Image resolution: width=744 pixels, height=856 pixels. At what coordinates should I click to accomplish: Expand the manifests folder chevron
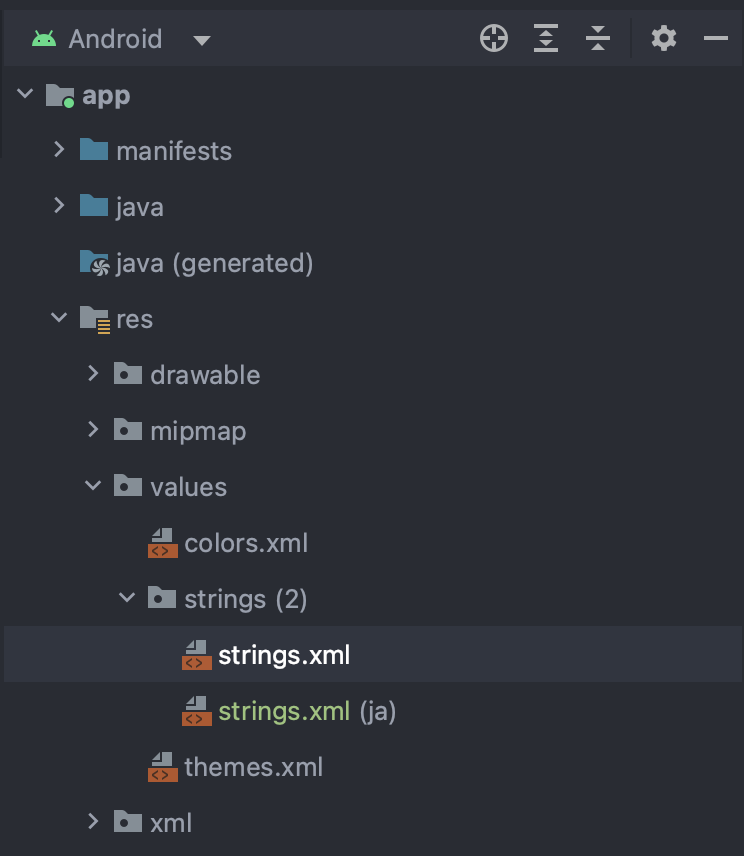coord(59,149)
